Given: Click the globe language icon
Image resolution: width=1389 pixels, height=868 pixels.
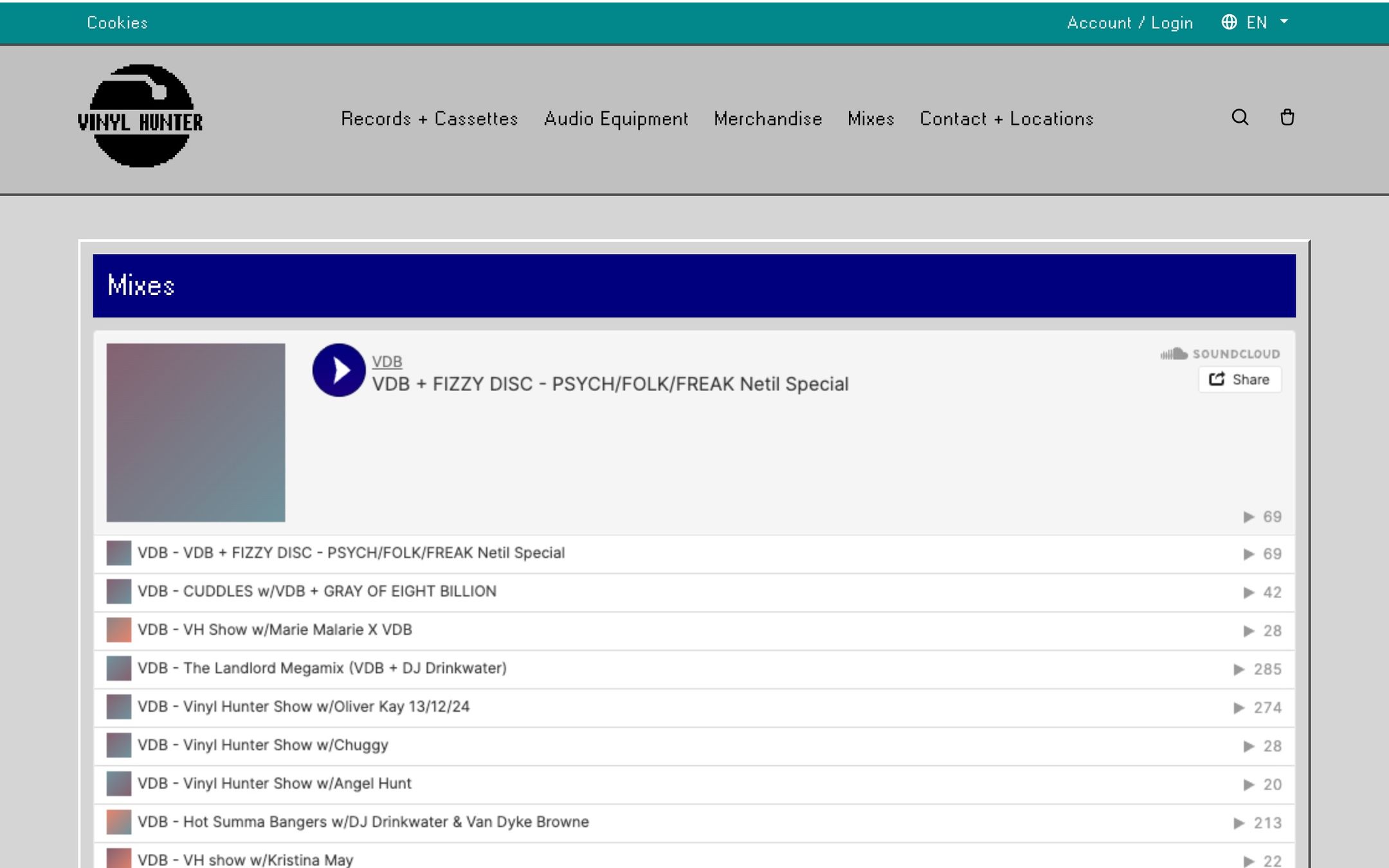Looking at the screenshot, I should (x=1229, y=23).
